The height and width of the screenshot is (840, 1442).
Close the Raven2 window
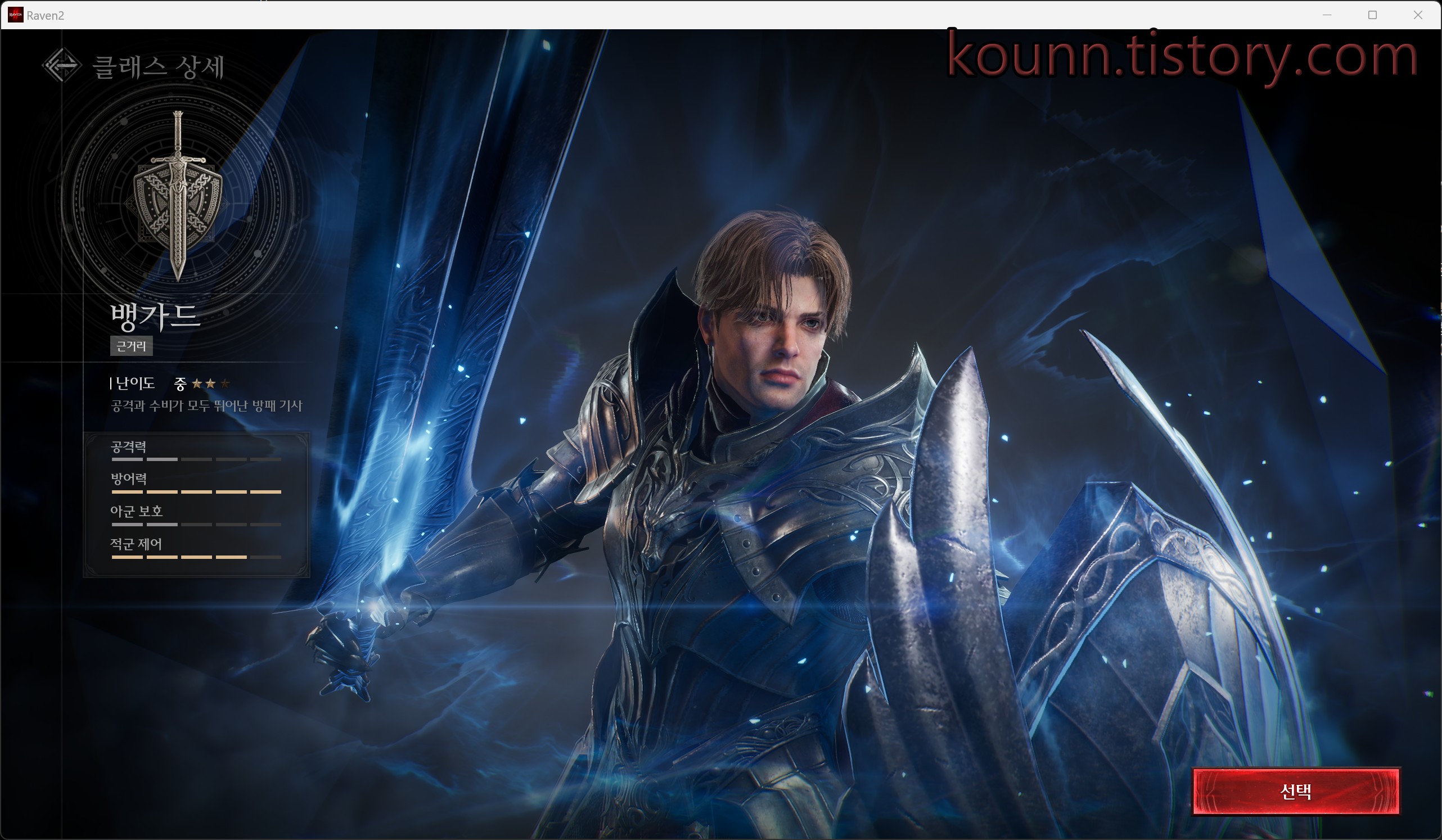(1418, 15)
